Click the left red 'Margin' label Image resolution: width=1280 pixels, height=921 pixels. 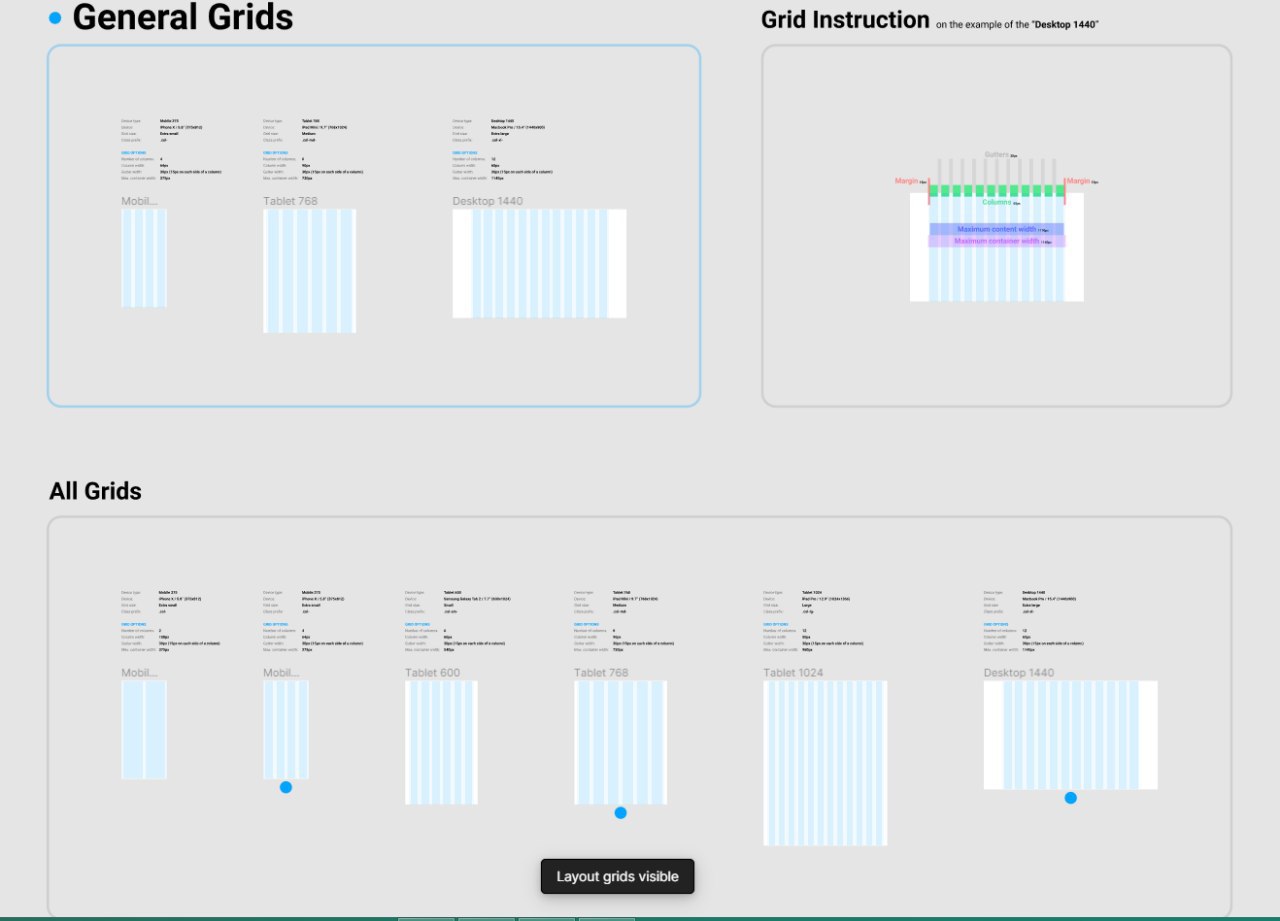point(907,181)
